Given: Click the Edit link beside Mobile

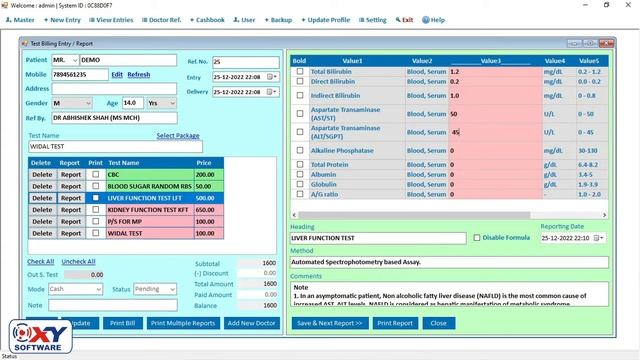Looking at the screenshot, I should 117,75.
